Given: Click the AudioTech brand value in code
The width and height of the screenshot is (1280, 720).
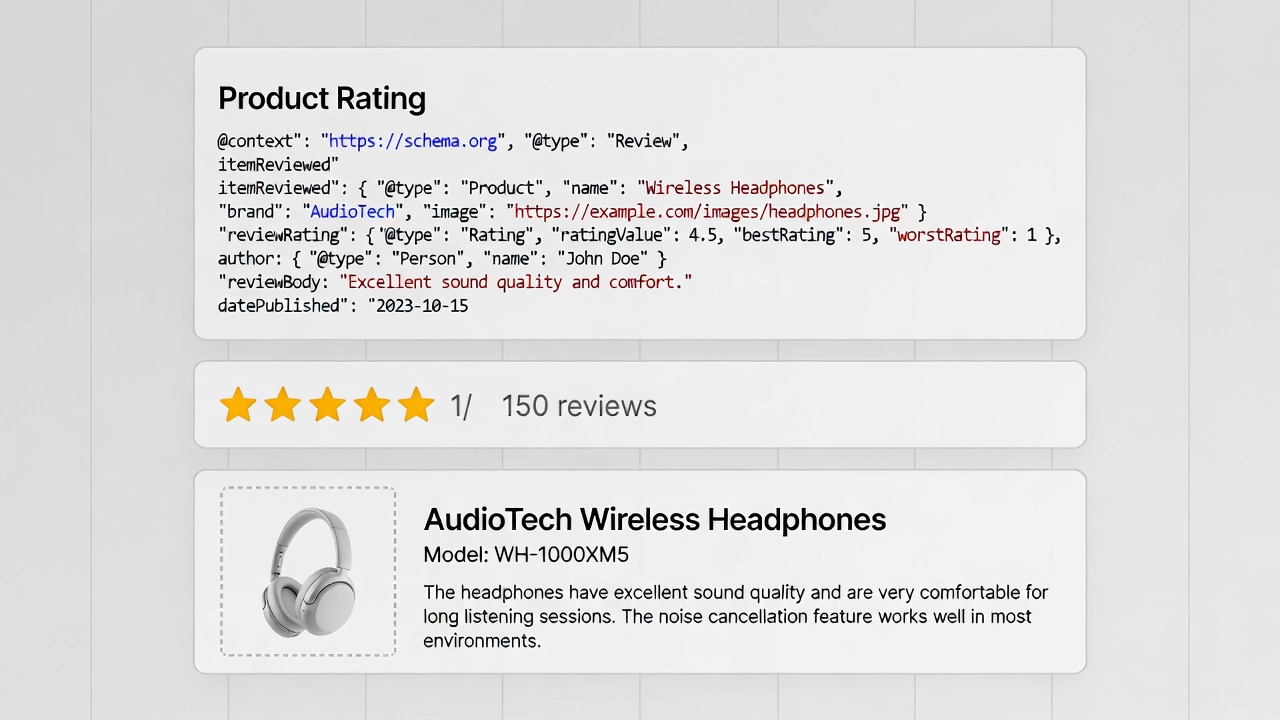Looking at the screenshot, I should click(x=352, y=212).
